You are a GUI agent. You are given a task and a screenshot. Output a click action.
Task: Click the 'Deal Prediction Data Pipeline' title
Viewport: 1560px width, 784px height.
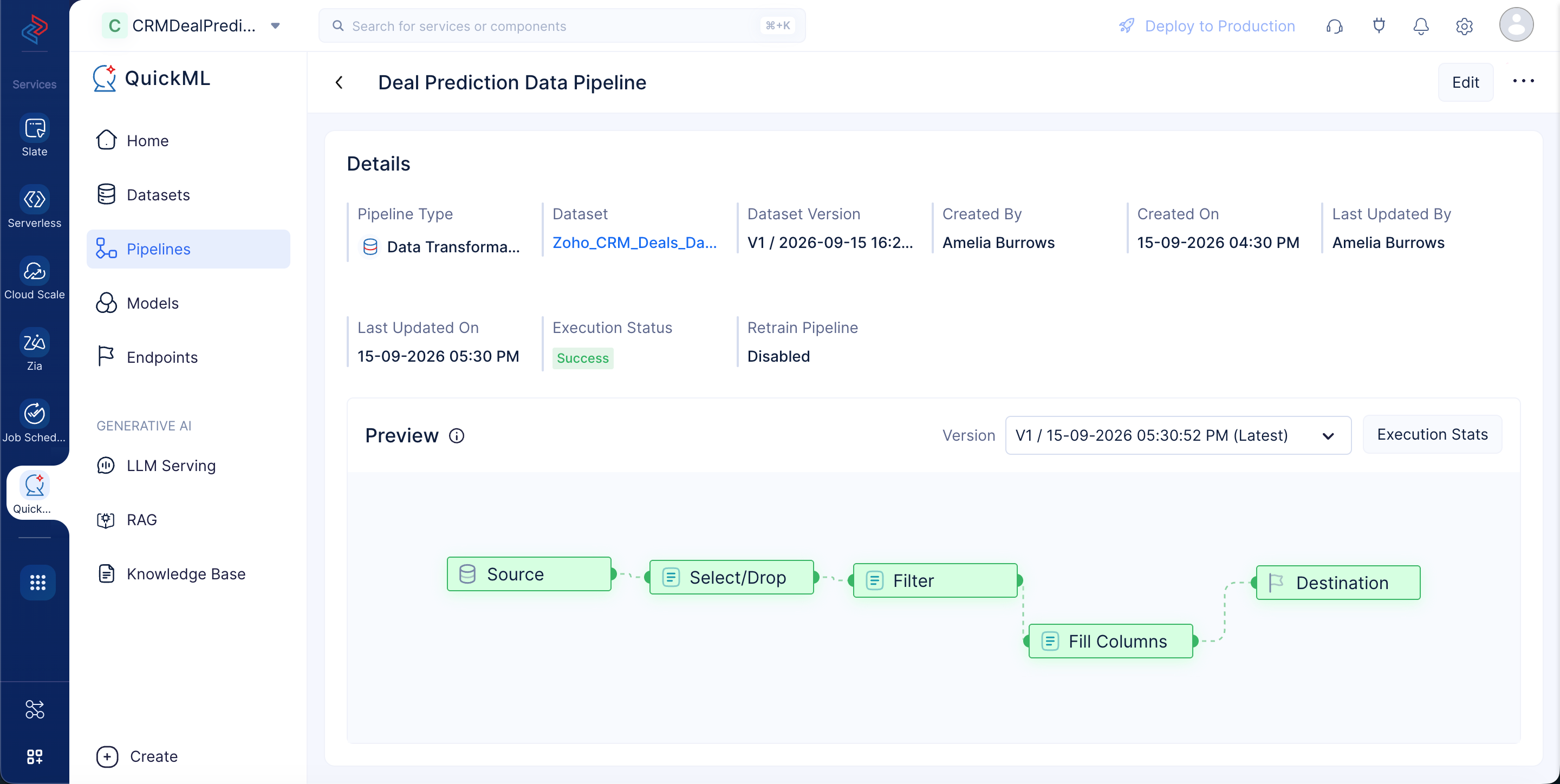tap(512, 82)
